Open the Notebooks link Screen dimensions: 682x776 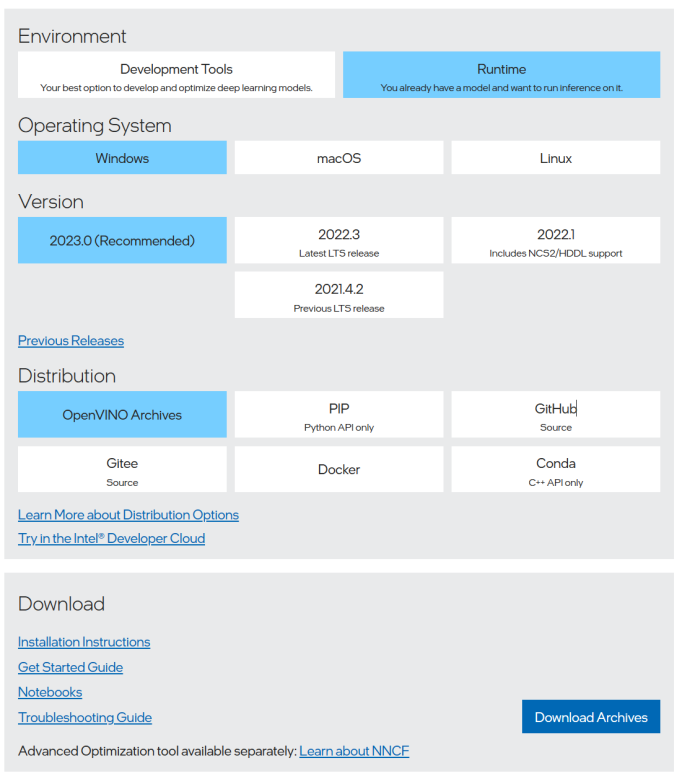(50, 692)
